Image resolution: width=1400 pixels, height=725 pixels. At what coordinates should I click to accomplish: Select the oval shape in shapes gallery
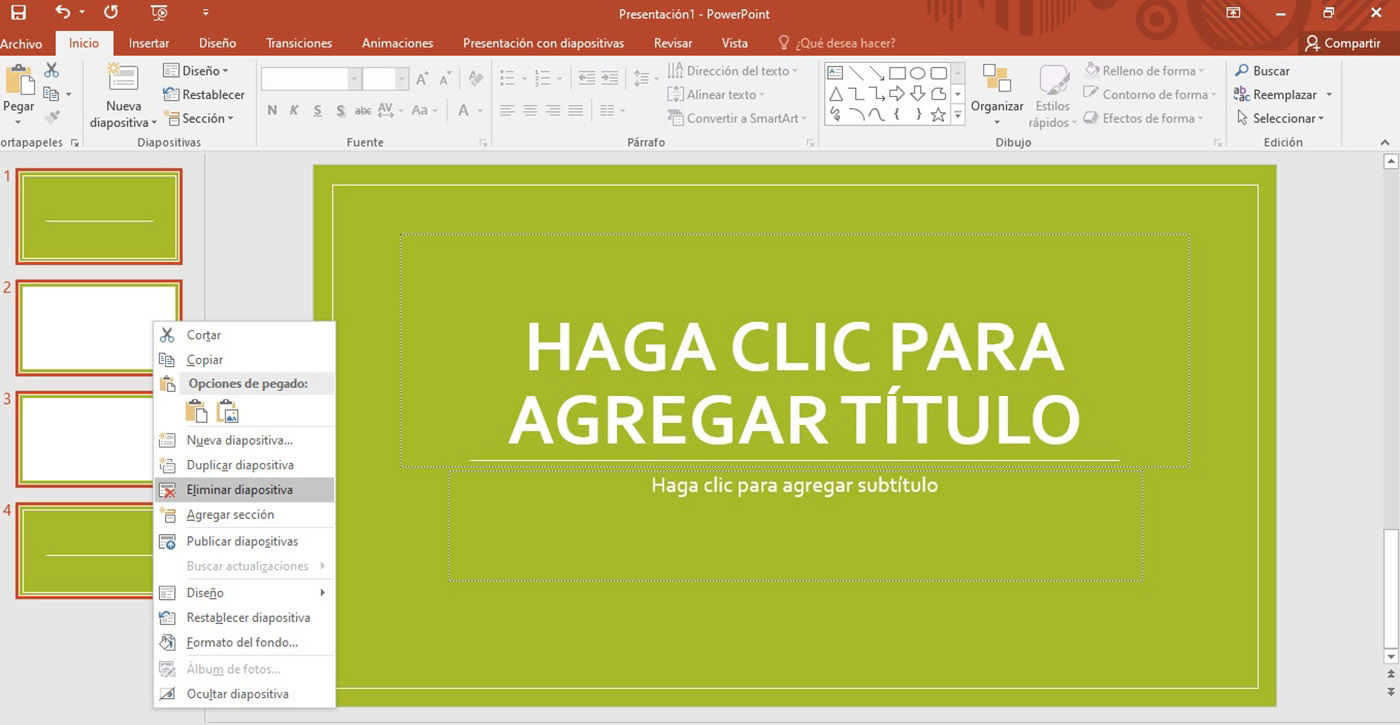pos(917,73)
